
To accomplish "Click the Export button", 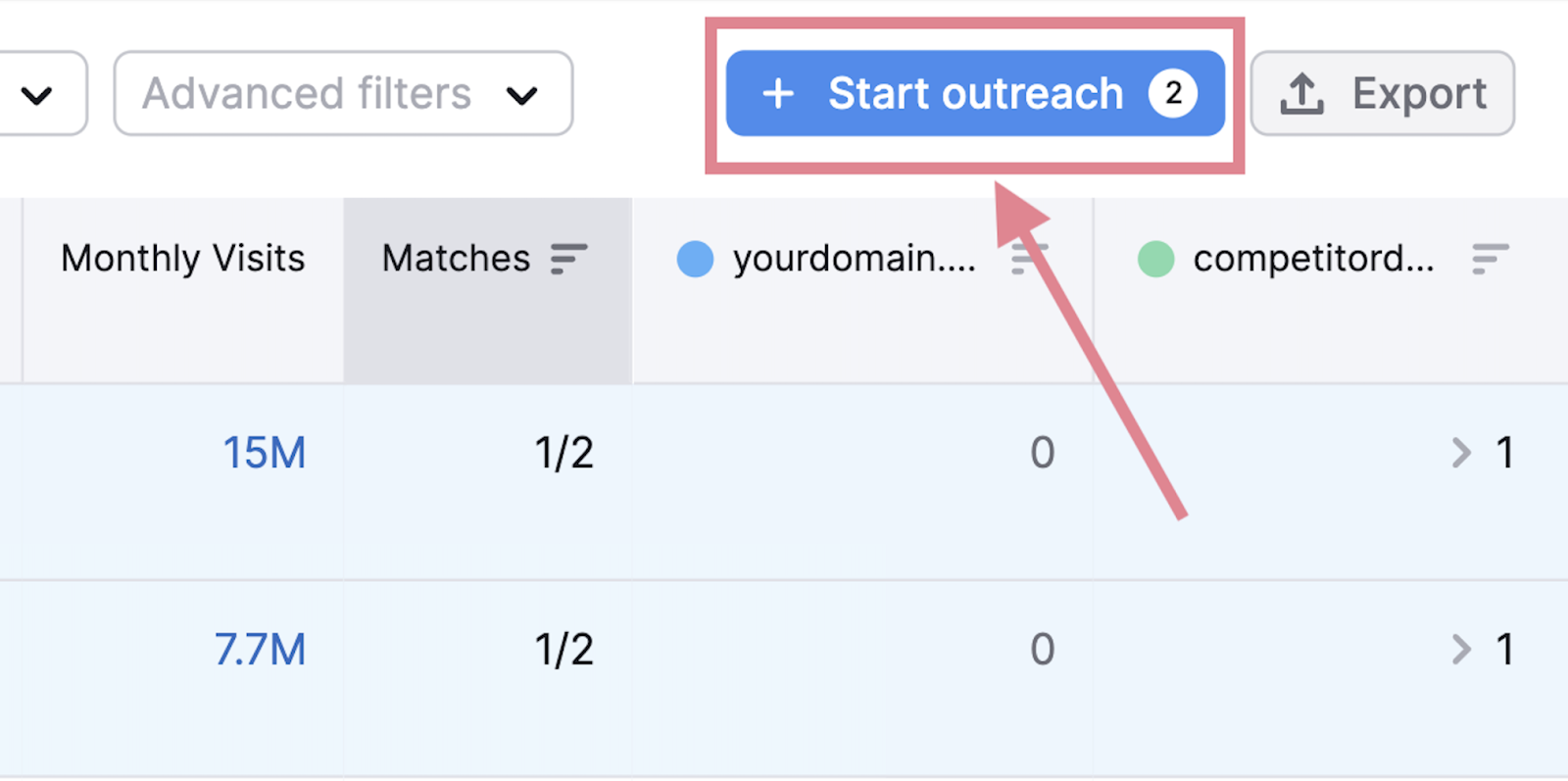I will [1382, 93].
